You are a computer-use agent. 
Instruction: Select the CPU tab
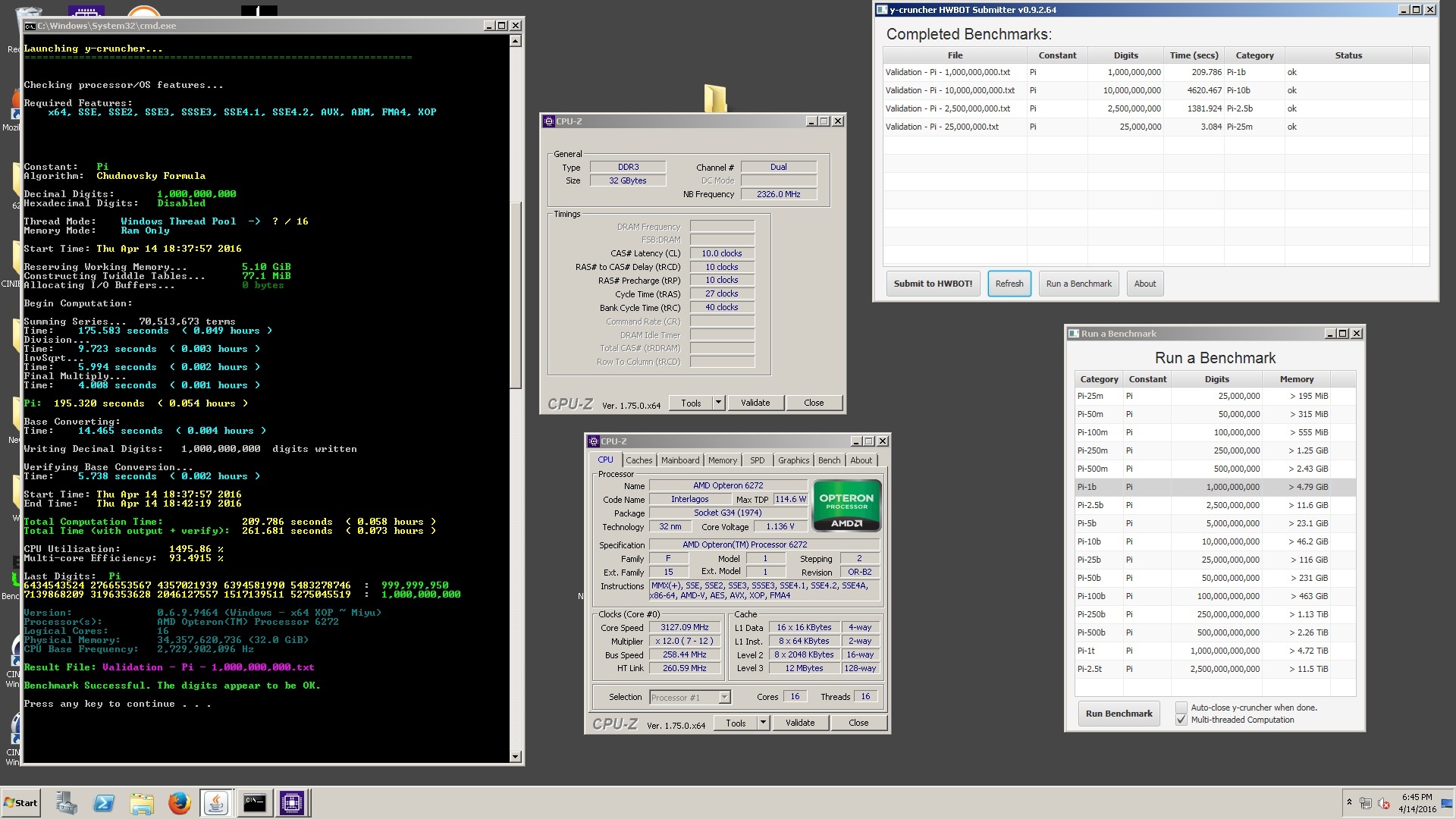pyautogui.click(x=605, y=460)
